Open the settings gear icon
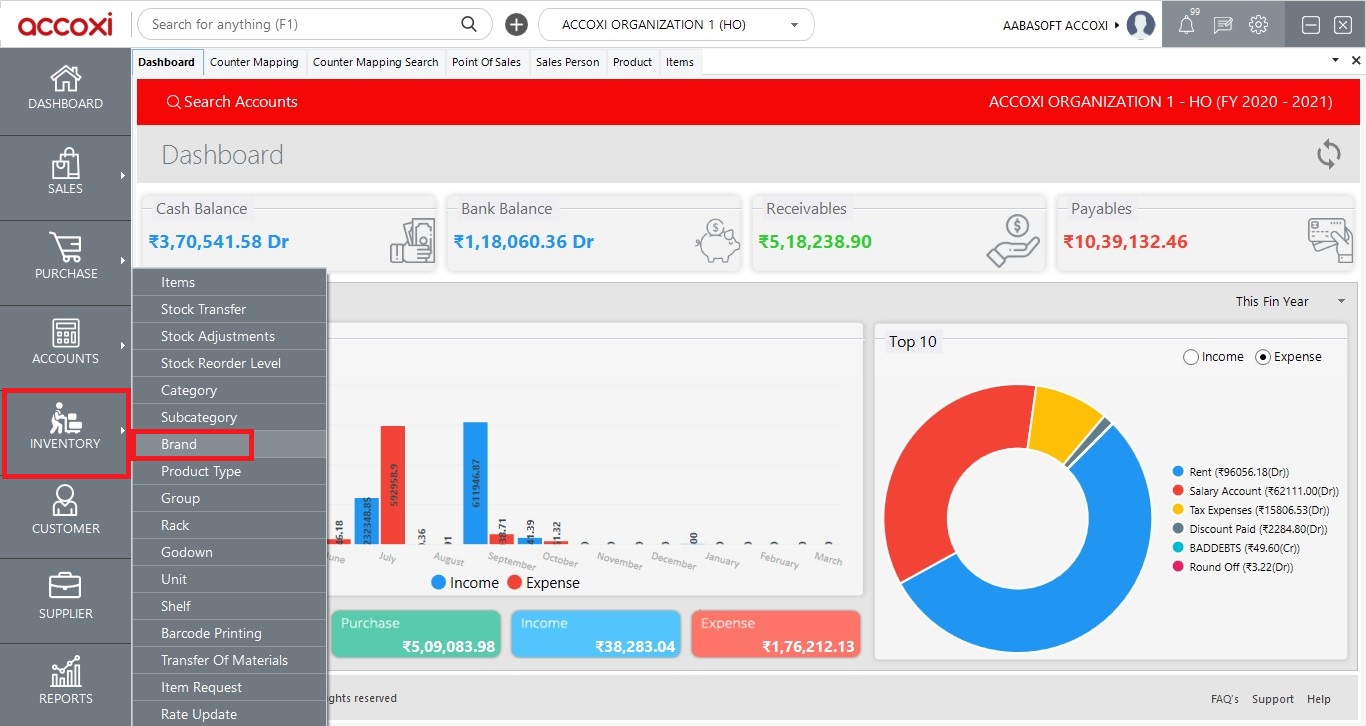Image resolution: width=1366 pixels, height=726 pixels. (x=1258, y=25)
